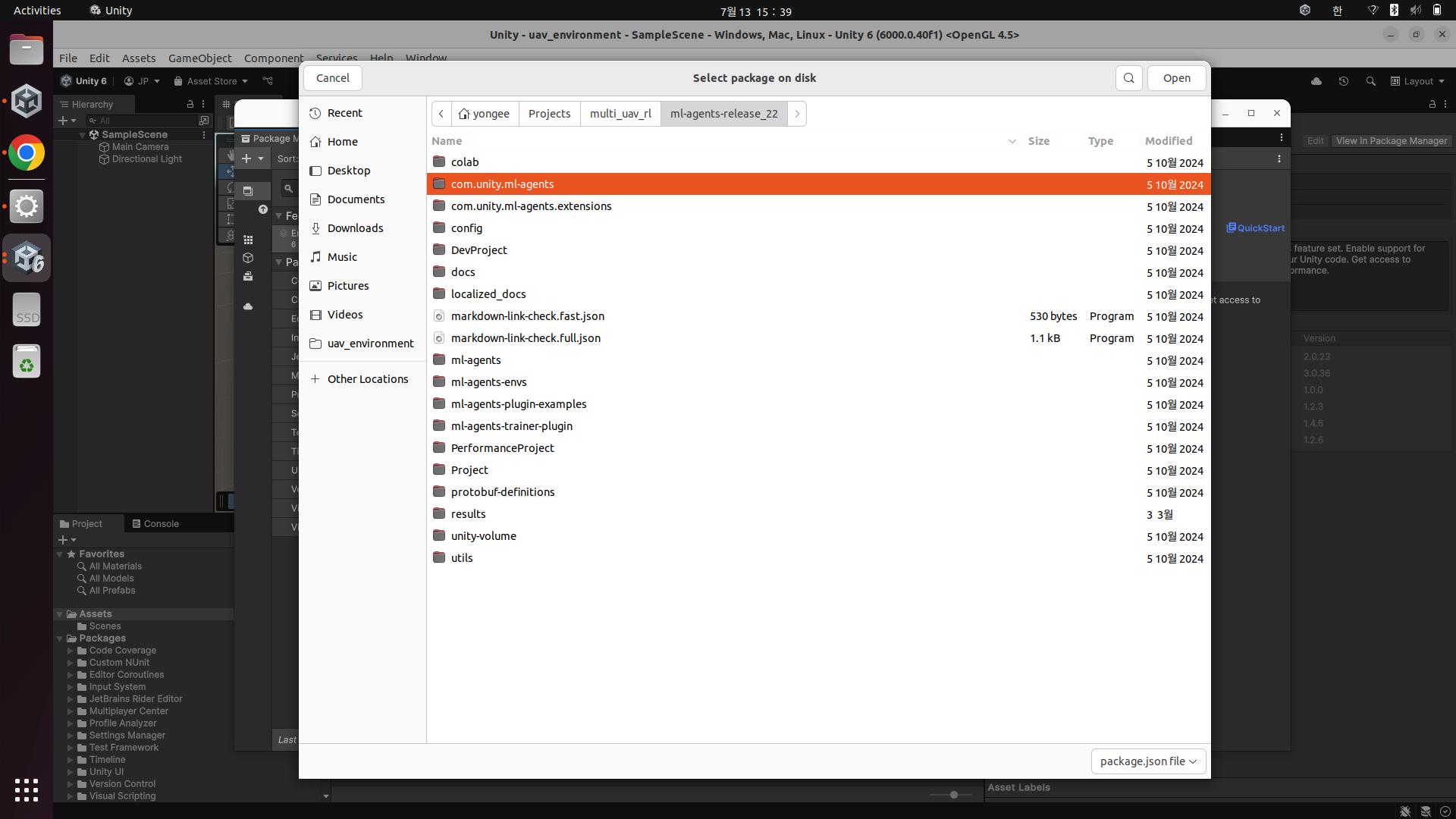Click the lock icon in Hierarchy panel

[190, 104]
